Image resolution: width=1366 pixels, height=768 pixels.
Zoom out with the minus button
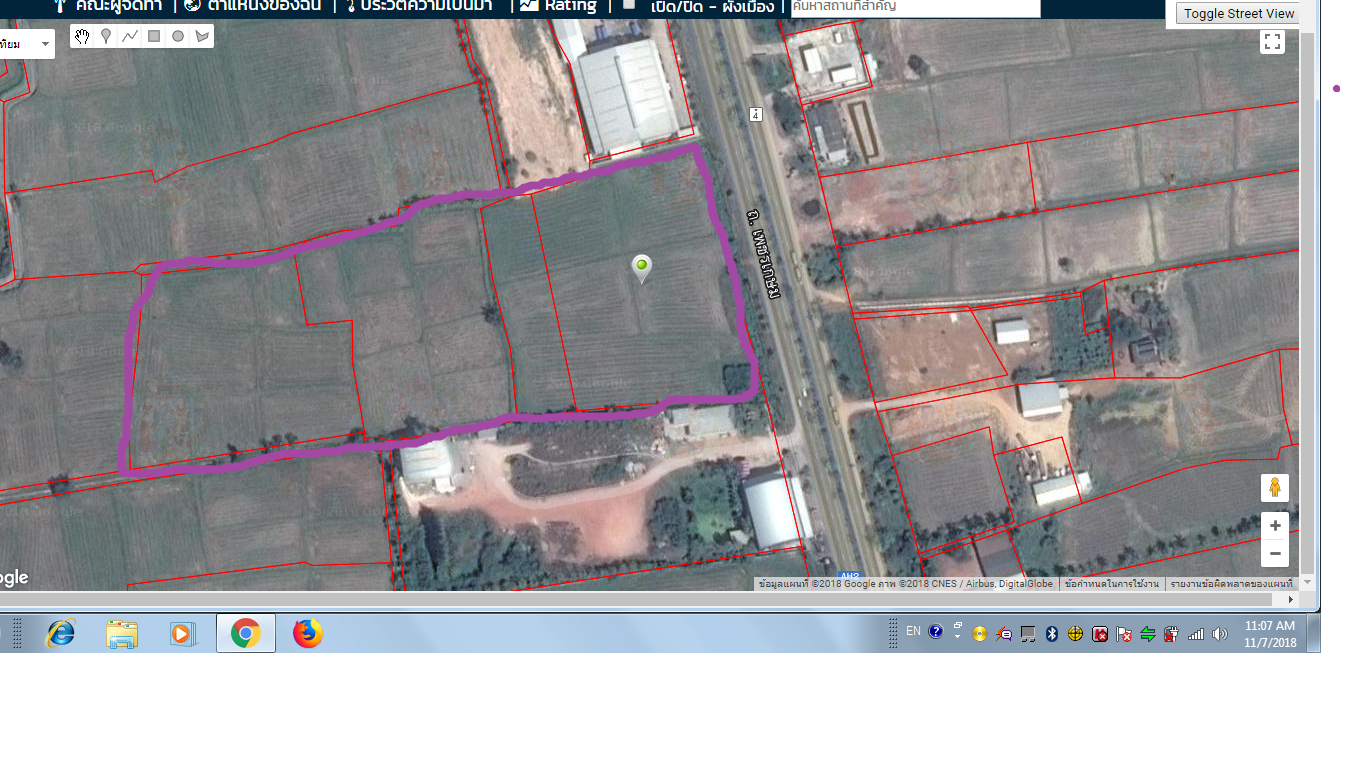coord(1275,553)
